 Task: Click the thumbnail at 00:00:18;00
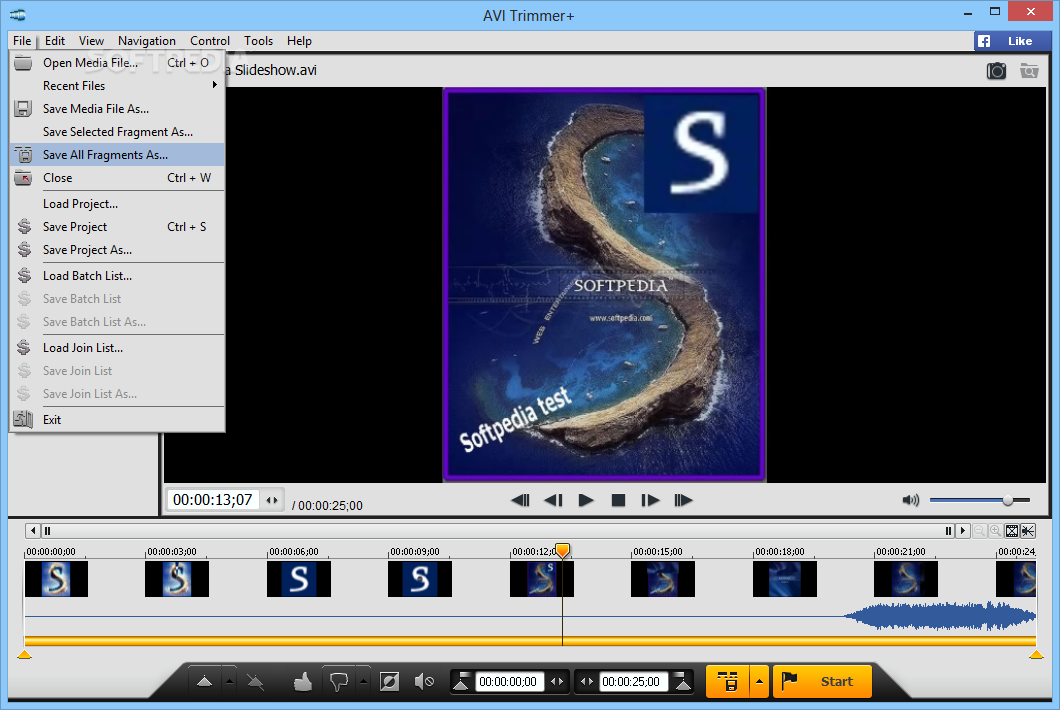point(785,579)
